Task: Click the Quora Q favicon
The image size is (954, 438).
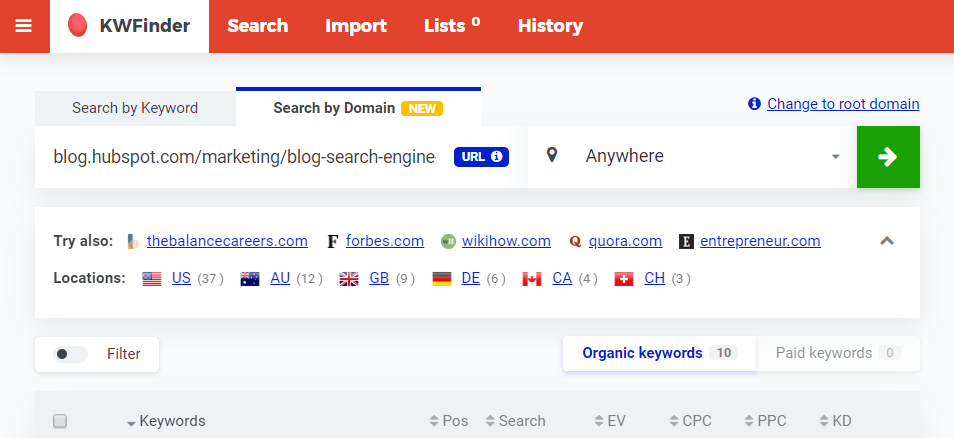Action: 575,242
